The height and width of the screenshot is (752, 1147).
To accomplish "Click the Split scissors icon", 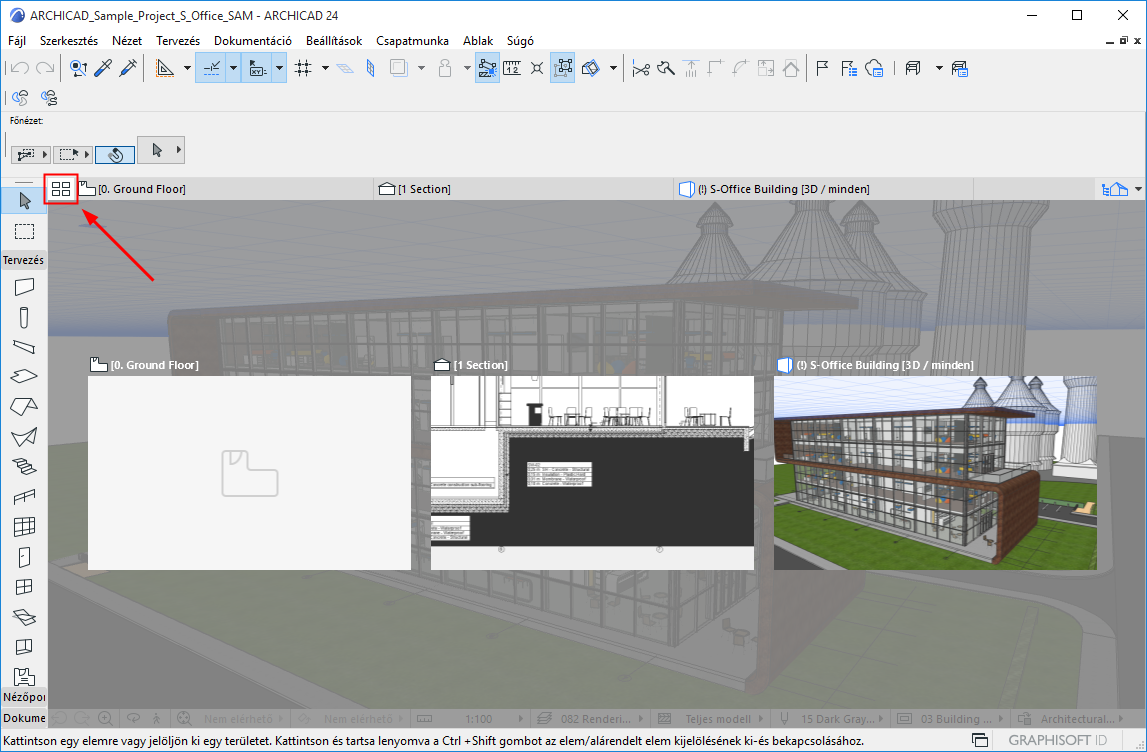I will (x=641, y=68).
